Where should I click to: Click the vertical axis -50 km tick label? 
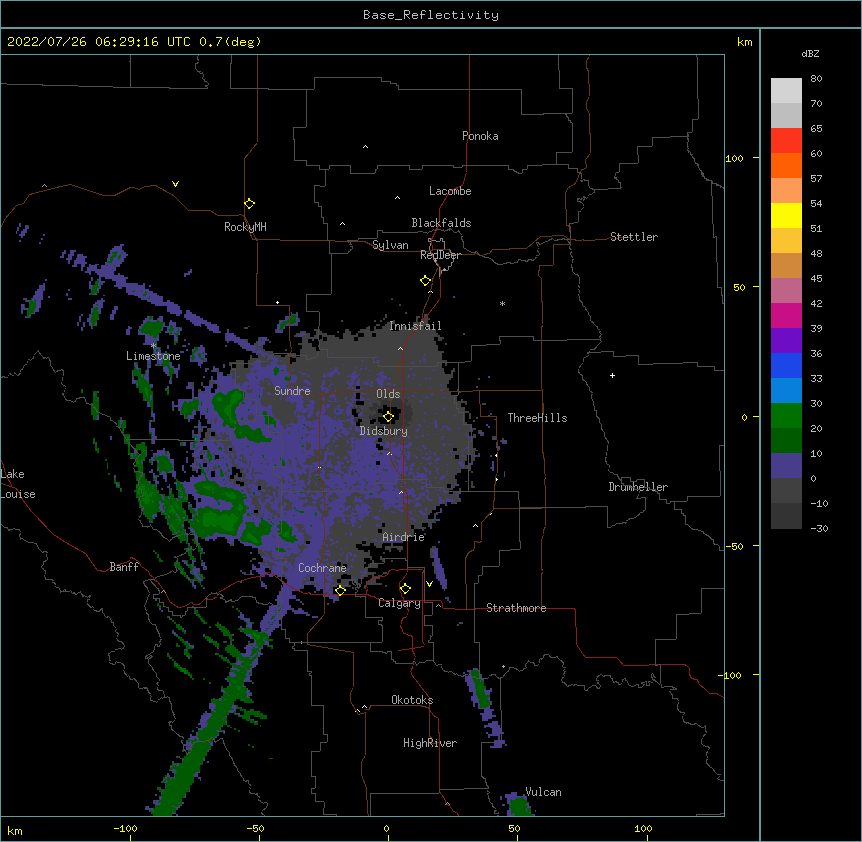pyautogui.click(x=734, y=546)
